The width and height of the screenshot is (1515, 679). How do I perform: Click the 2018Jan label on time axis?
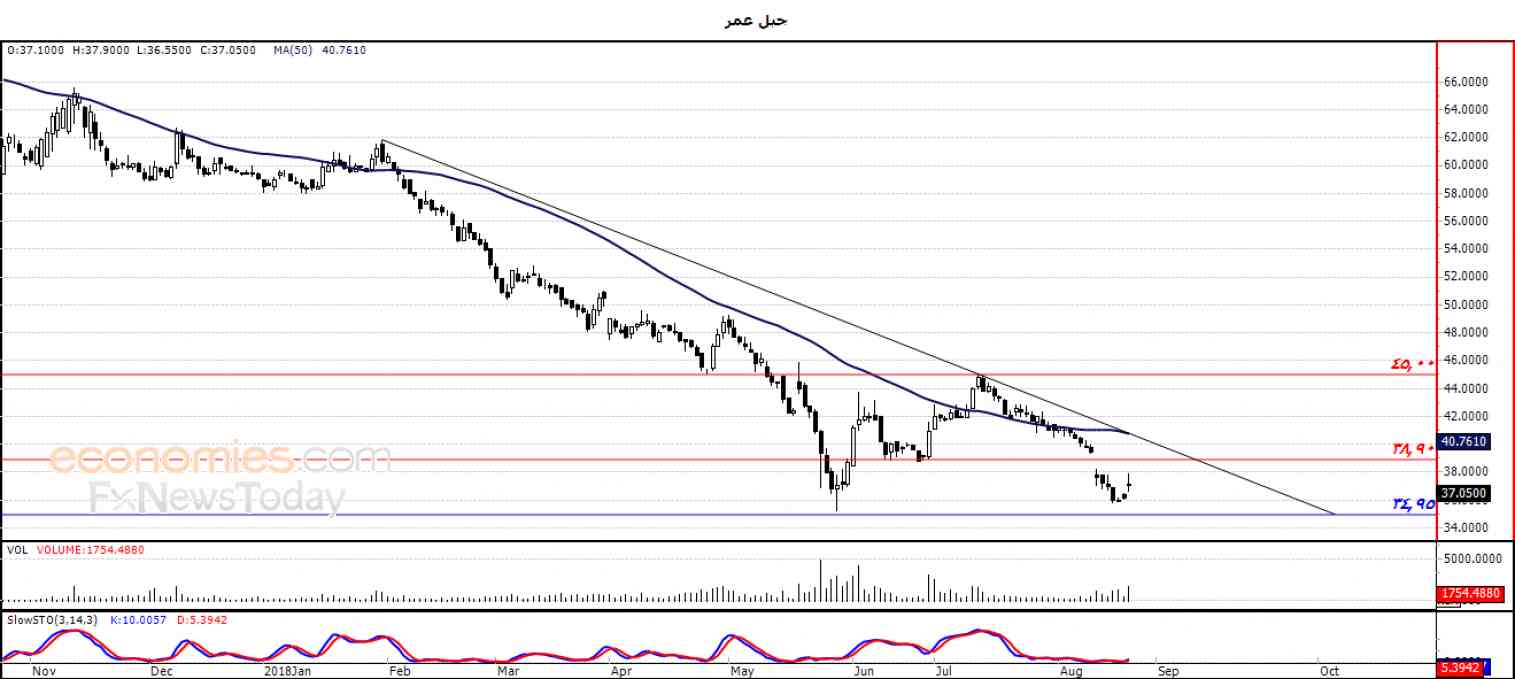pyautogui.click(x=288, y=670)
